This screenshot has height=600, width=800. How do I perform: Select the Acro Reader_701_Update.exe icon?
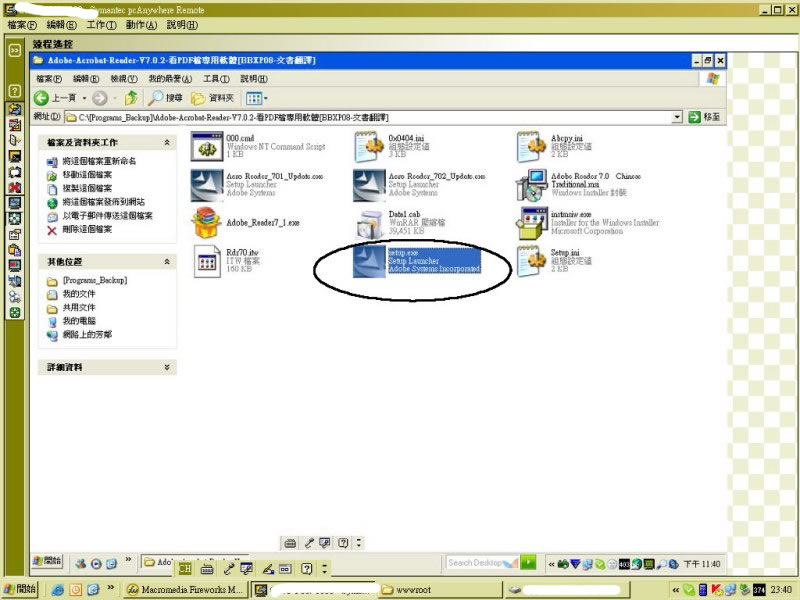(x=207, y=185)
